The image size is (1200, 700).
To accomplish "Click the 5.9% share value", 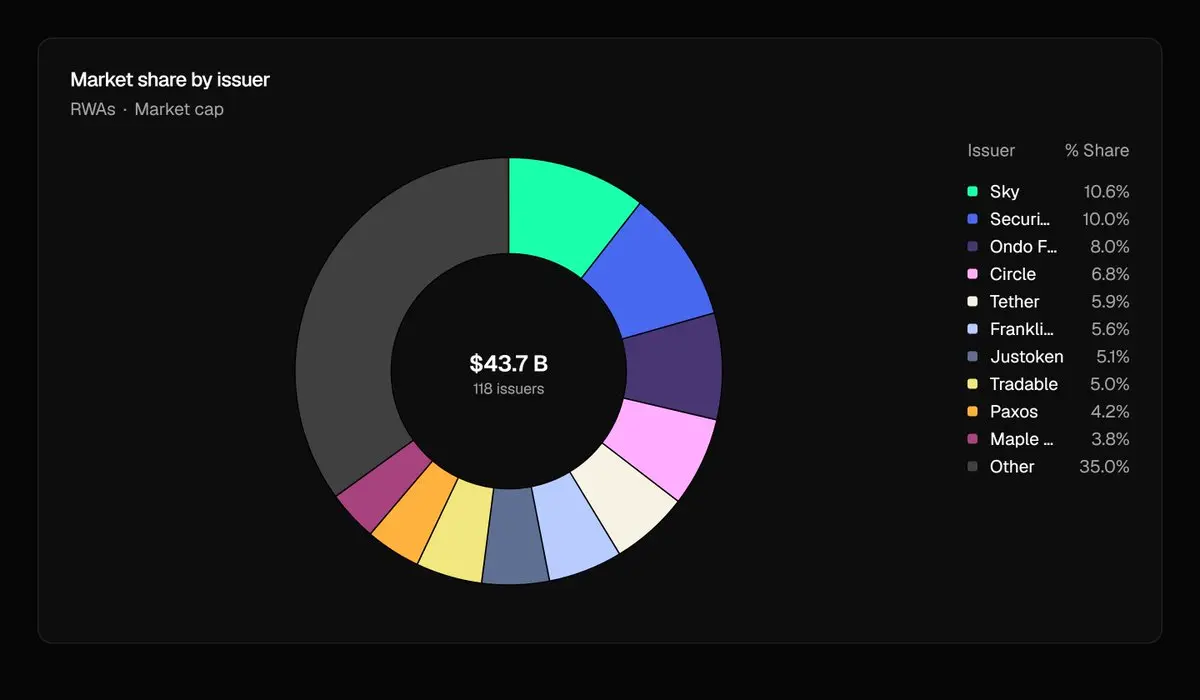I will 1110,302.
